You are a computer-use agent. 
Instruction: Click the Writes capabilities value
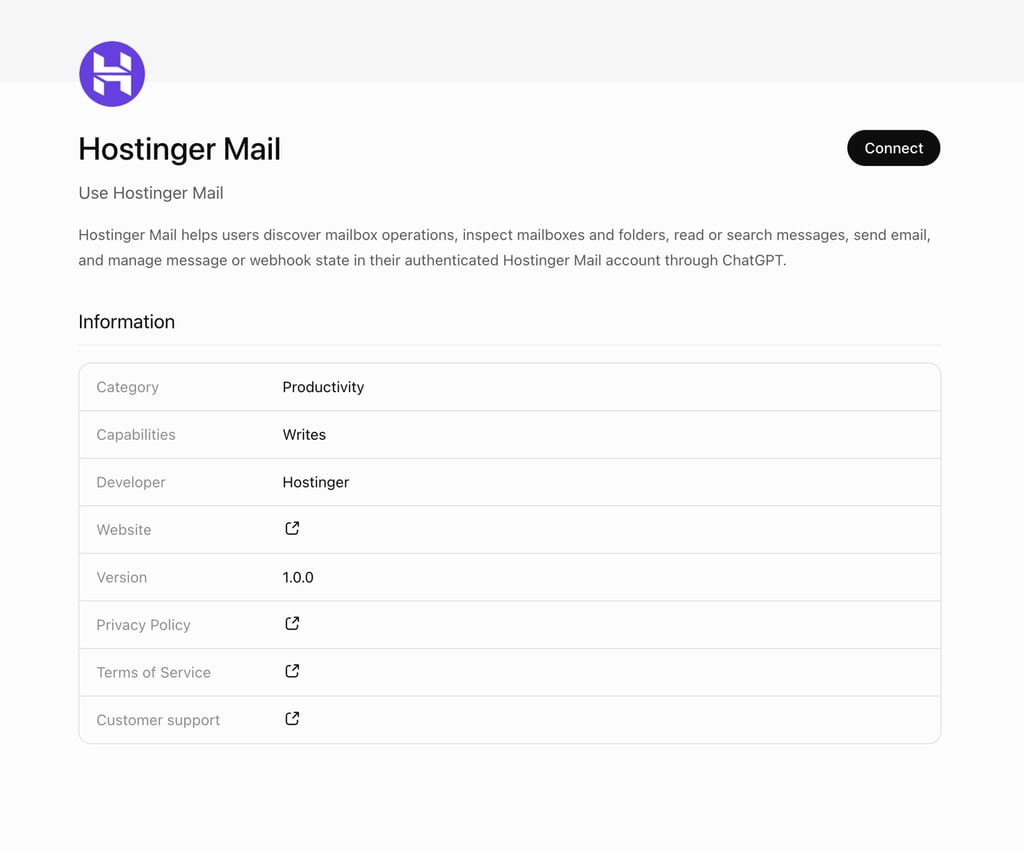coord(304,435)
